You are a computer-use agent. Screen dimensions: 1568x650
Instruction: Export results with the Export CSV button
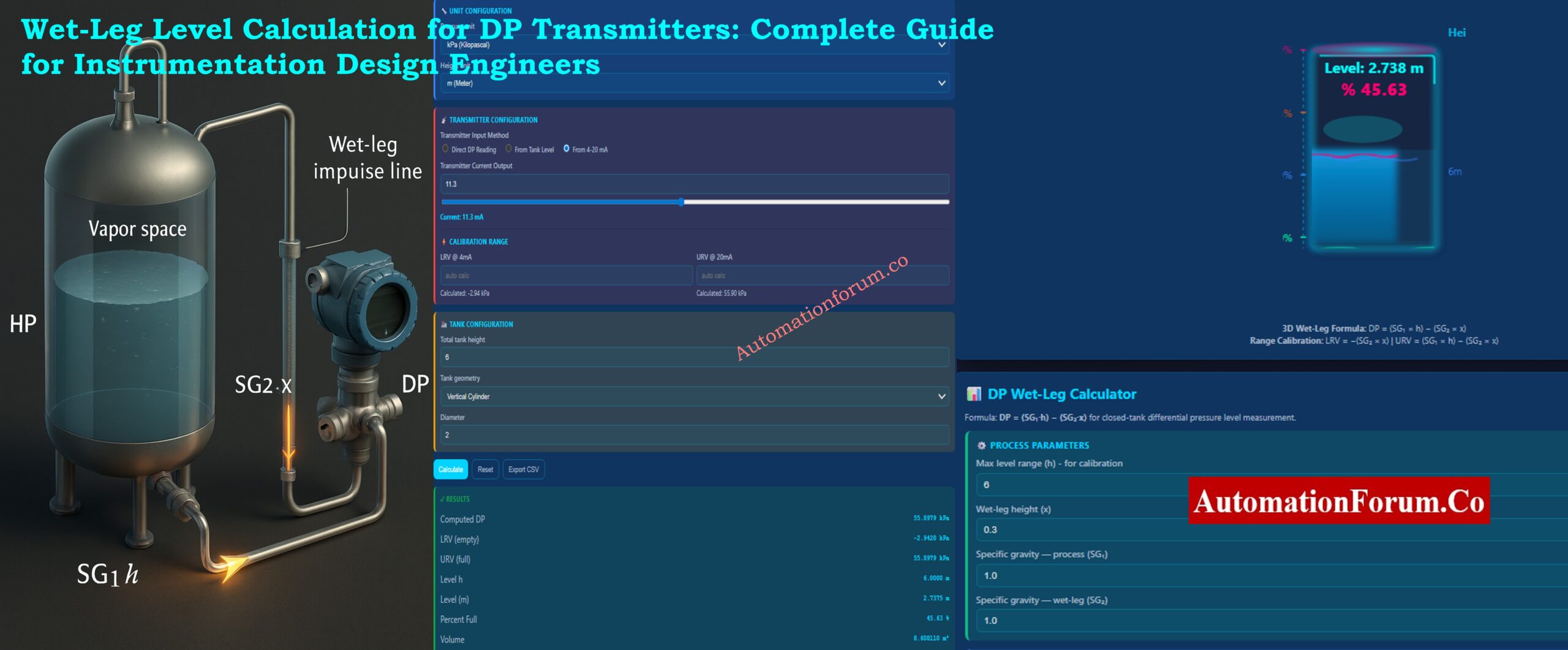(524, 469)
